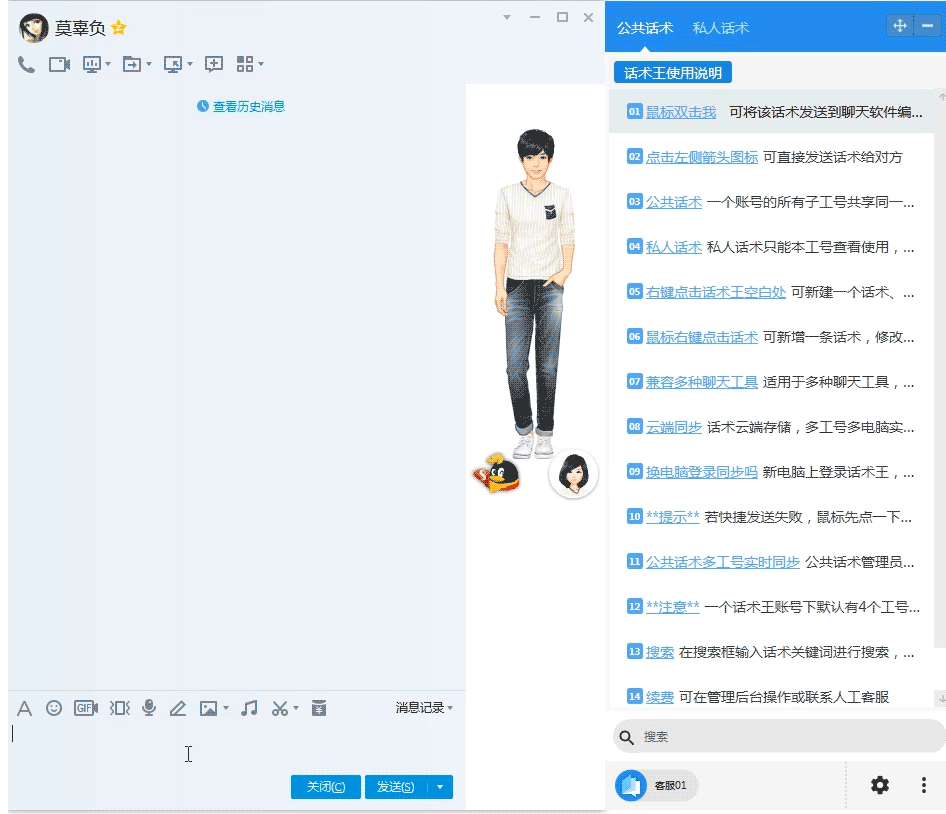The image size is (946, 814).
Task: Switch to the 私人话术 tab
Action: [720, 28]
